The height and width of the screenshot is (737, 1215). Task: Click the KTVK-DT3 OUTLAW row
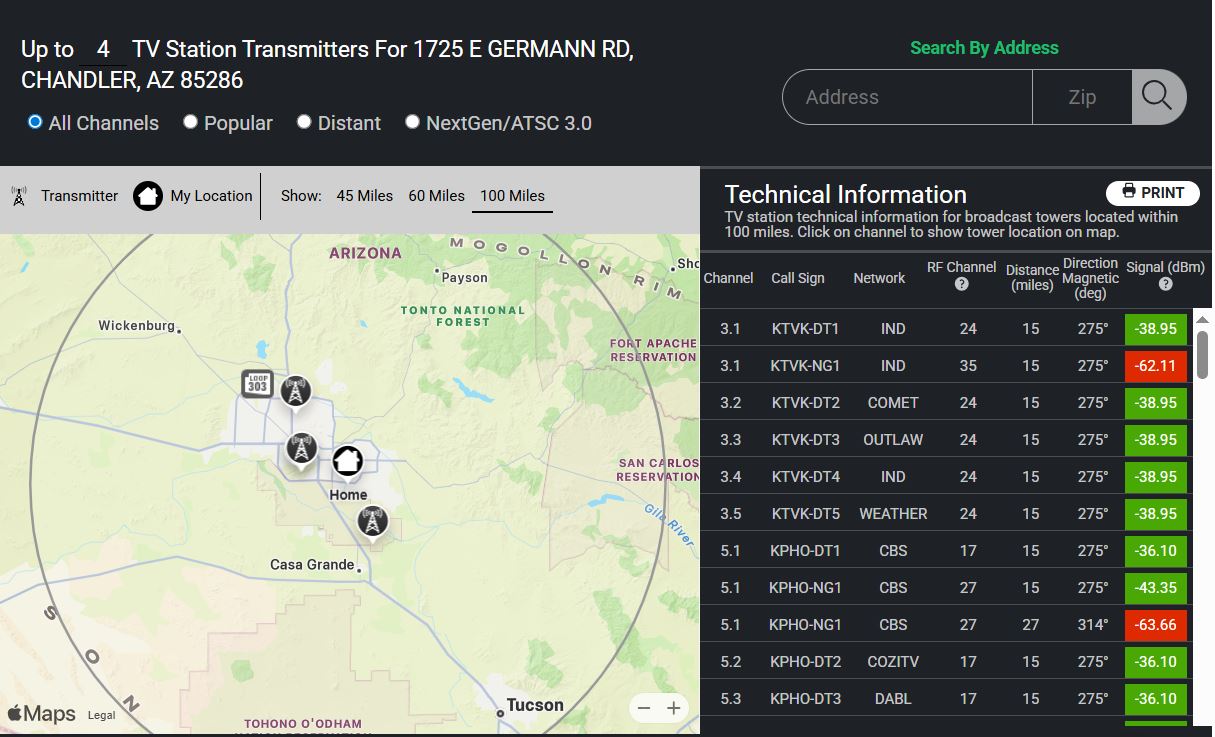pos(947,439)
